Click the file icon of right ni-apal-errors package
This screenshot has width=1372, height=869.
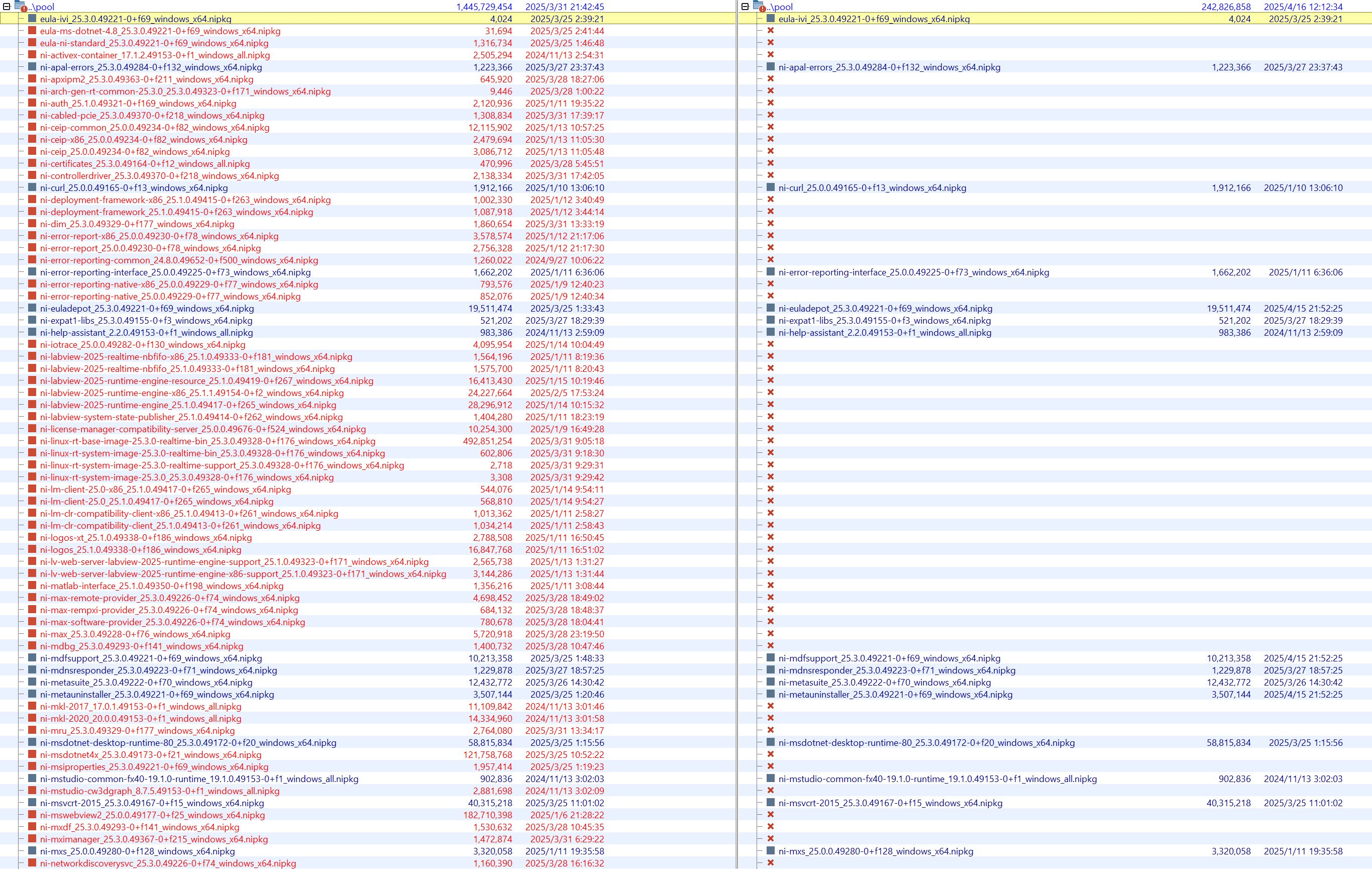tap(771, 67)
